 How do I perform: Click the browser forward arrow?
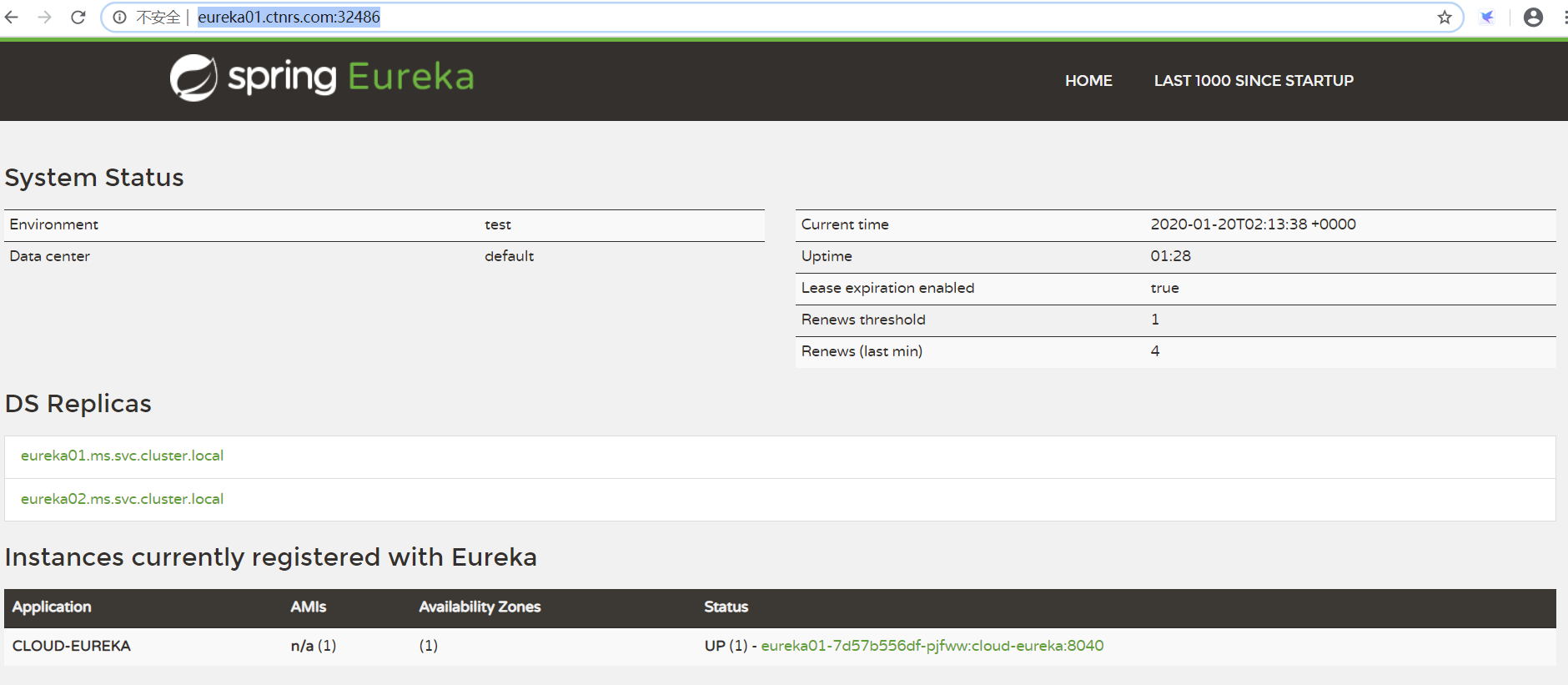point(44,17)
